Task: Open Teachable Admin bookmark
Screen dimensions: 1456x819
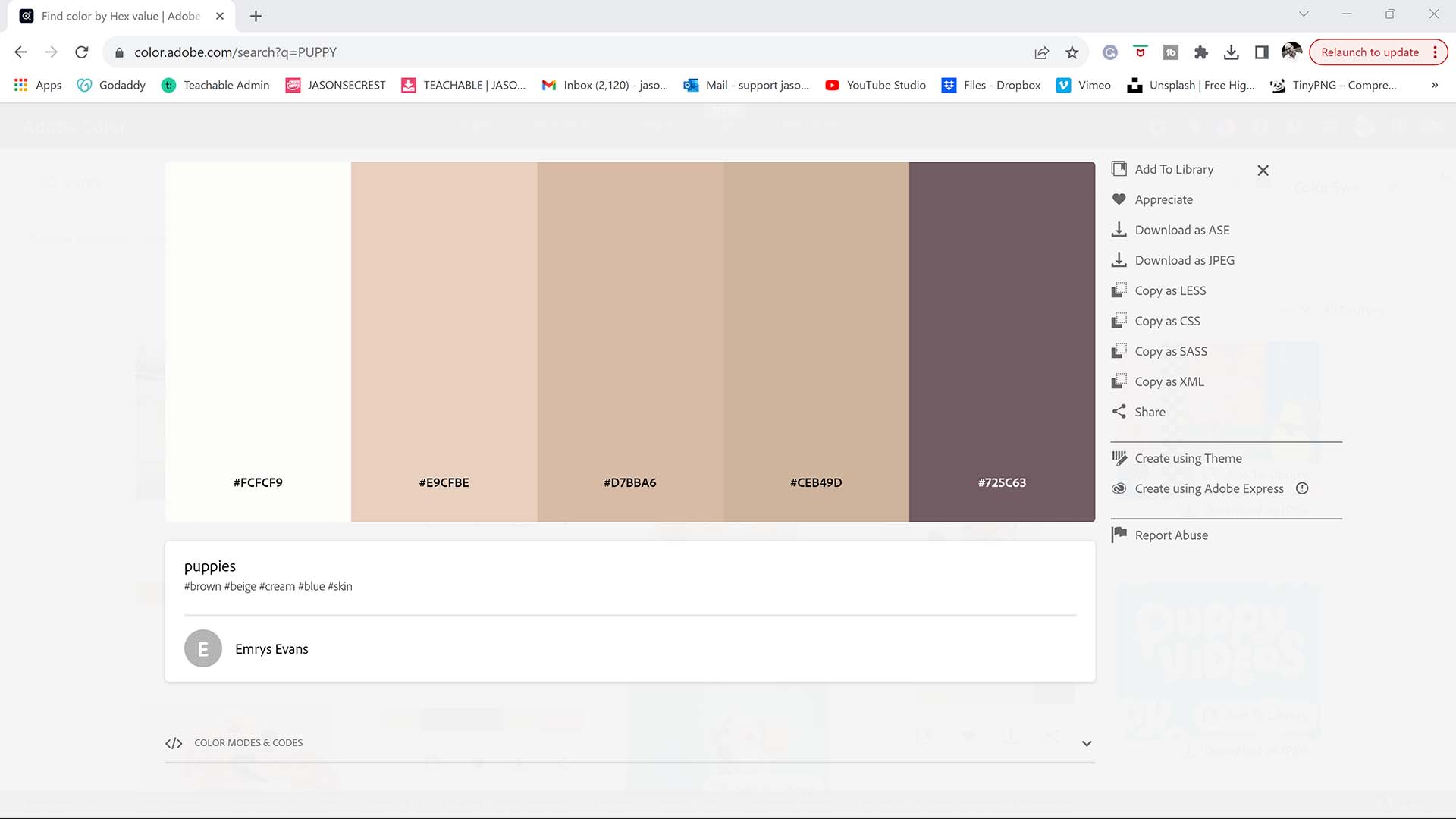Action: (x=216, y=85)
